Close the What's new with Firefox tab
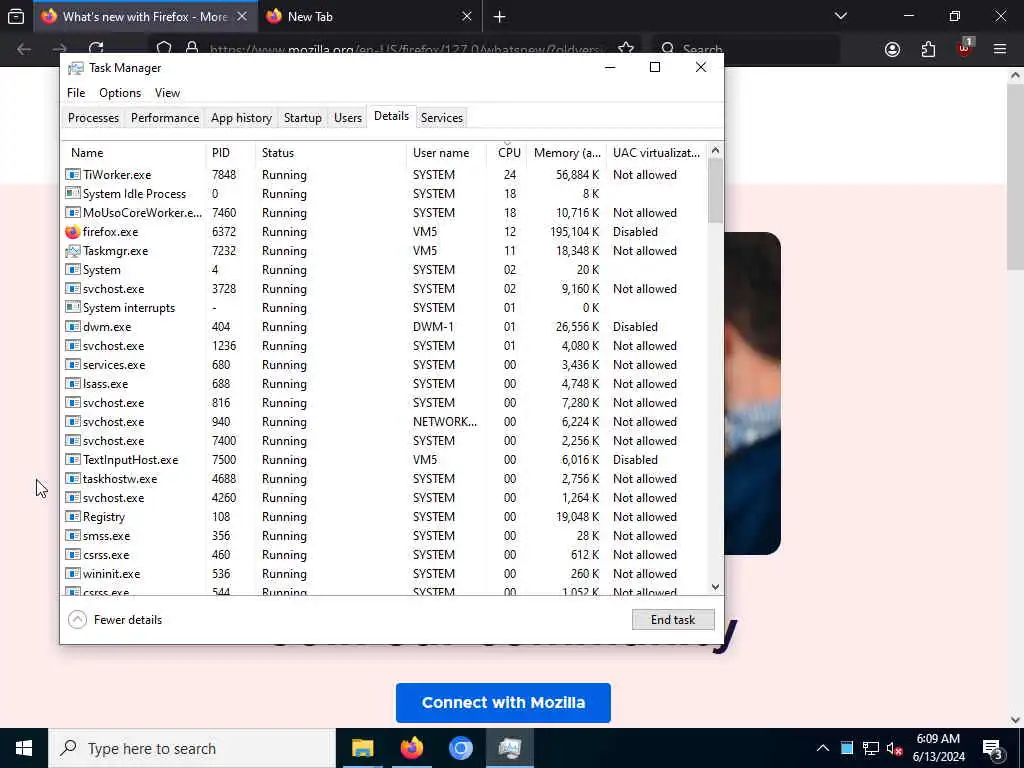 coord(242,16)
